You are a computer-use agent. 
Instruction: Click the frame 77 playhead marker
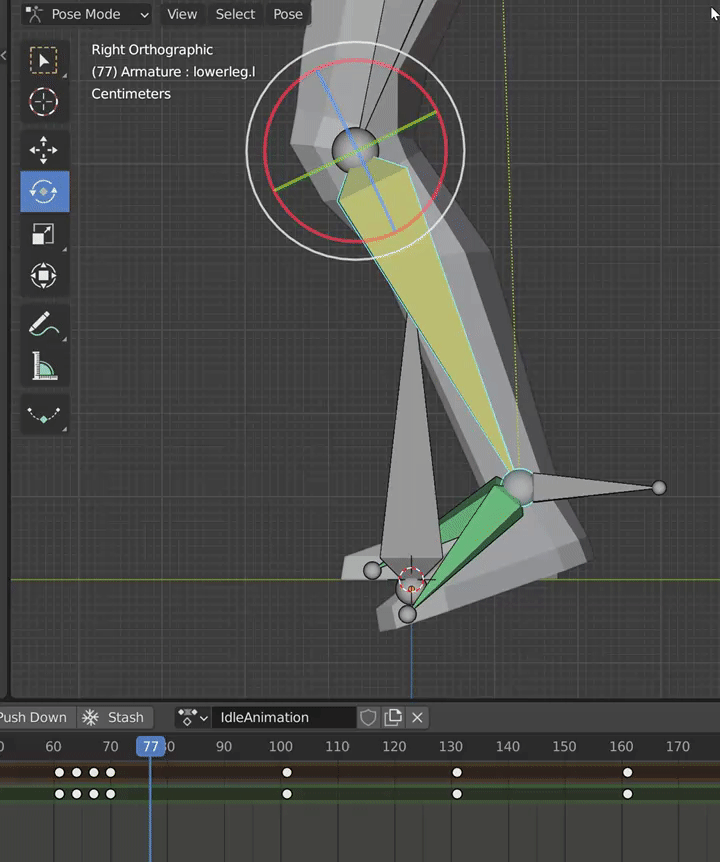click(x=150, y=746)
